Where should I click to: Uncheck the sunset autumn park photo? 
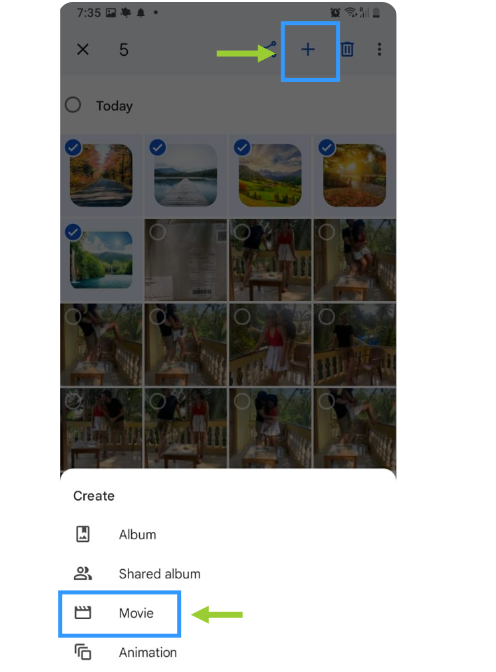[x=327, y=147]
